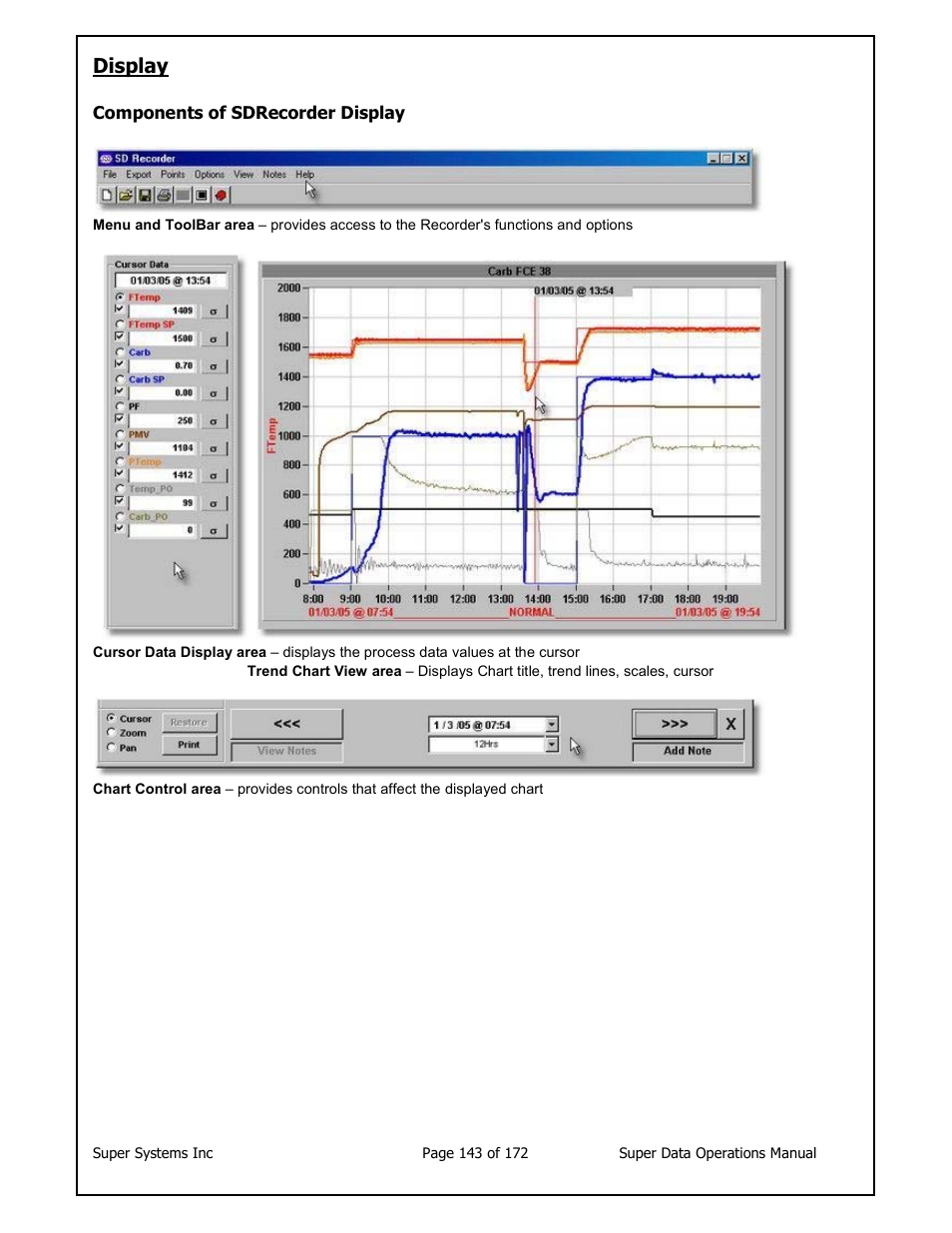Viewport: 952px width, 1233px height.
Task: Click sigma button next to Temp_PO value 99
Action: [214, 503]
